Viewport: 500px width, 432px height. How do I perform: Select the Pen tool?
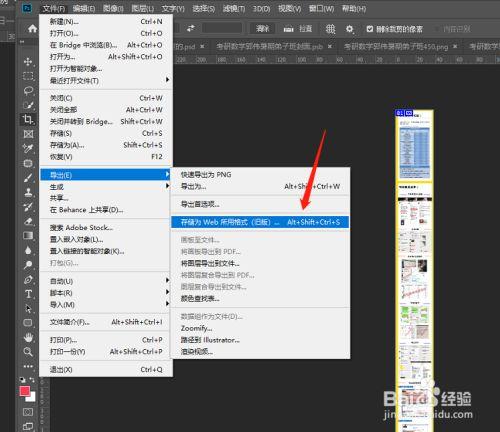28,280
